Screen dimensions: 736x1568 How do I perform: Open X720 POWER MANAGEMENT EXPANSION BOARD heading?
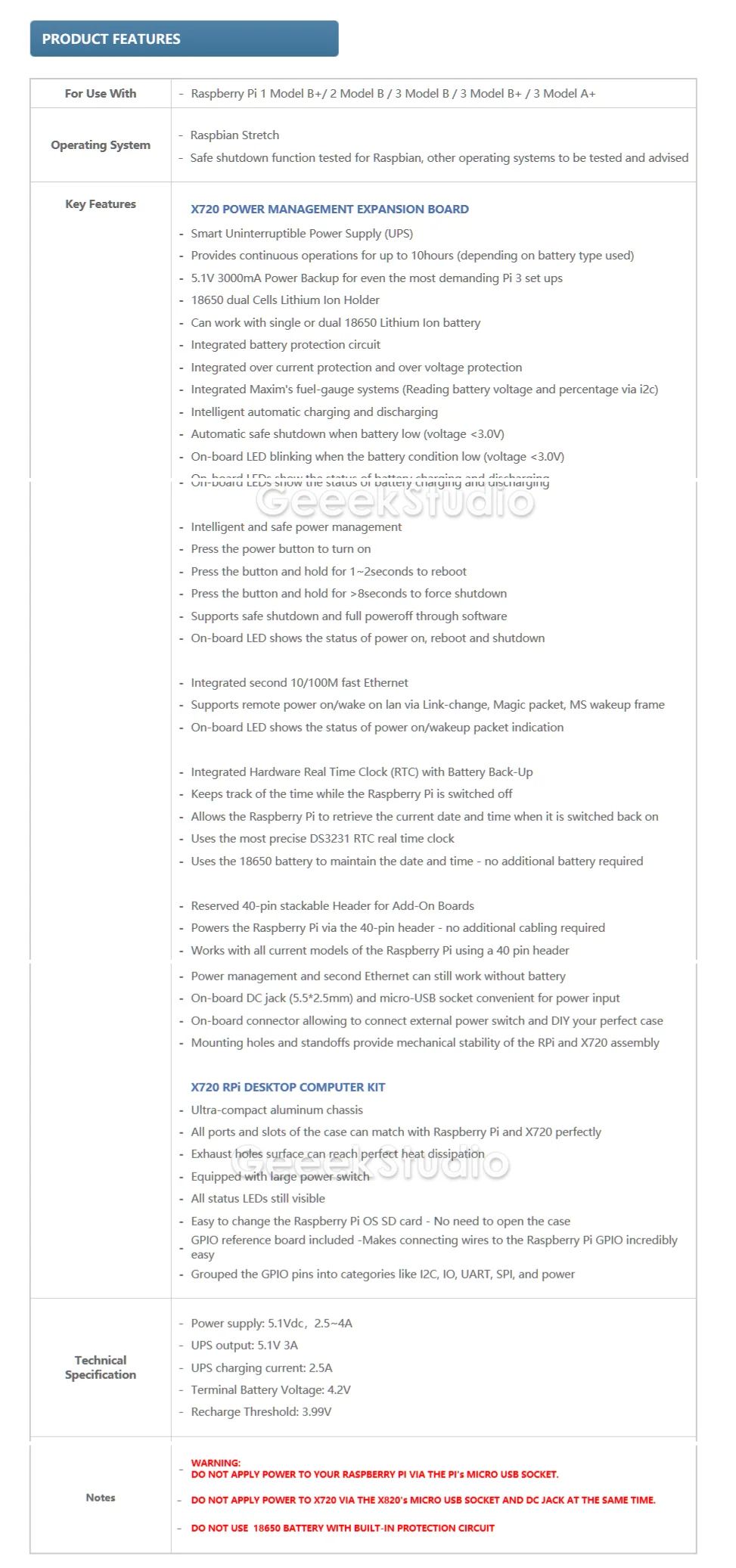click(x=330, y=210)
